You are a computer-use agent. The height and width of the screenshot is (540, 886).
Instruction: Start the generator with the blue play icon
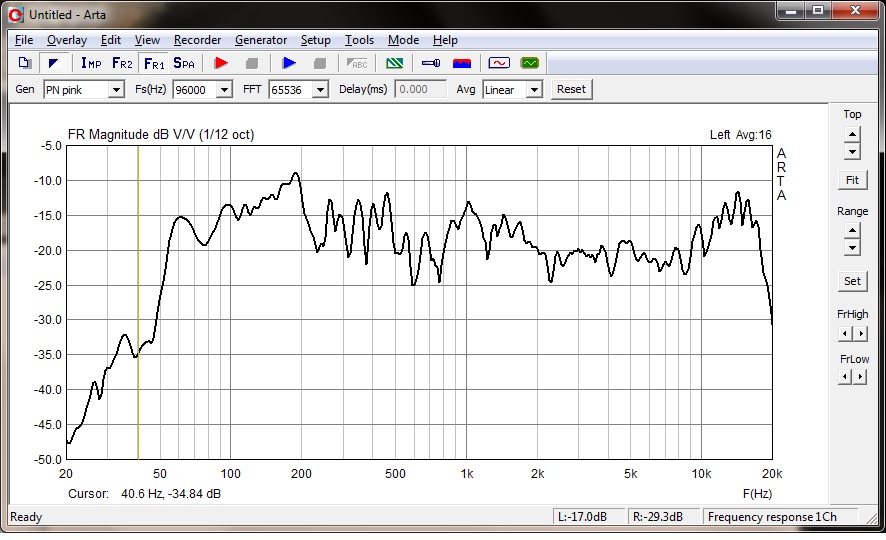coord(289,63)
